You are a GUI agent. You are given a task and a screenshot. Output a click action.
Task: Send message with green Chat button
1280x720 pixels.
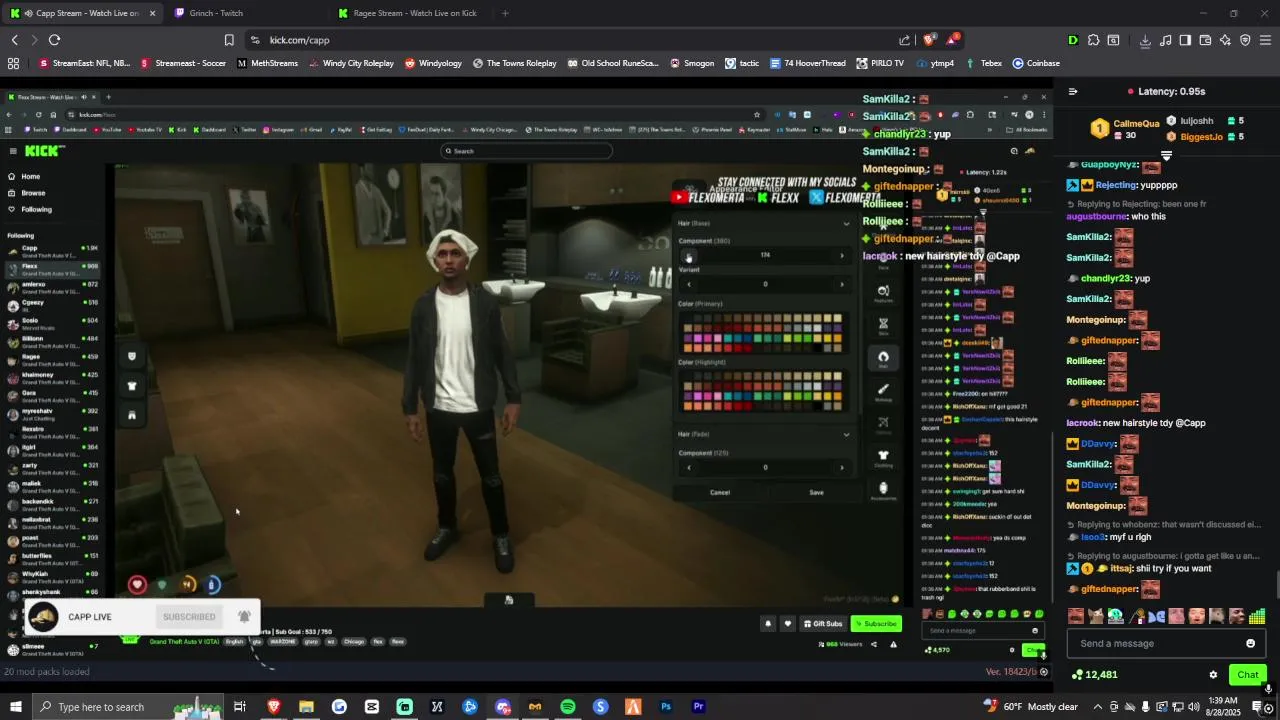tap(1248, 675)
